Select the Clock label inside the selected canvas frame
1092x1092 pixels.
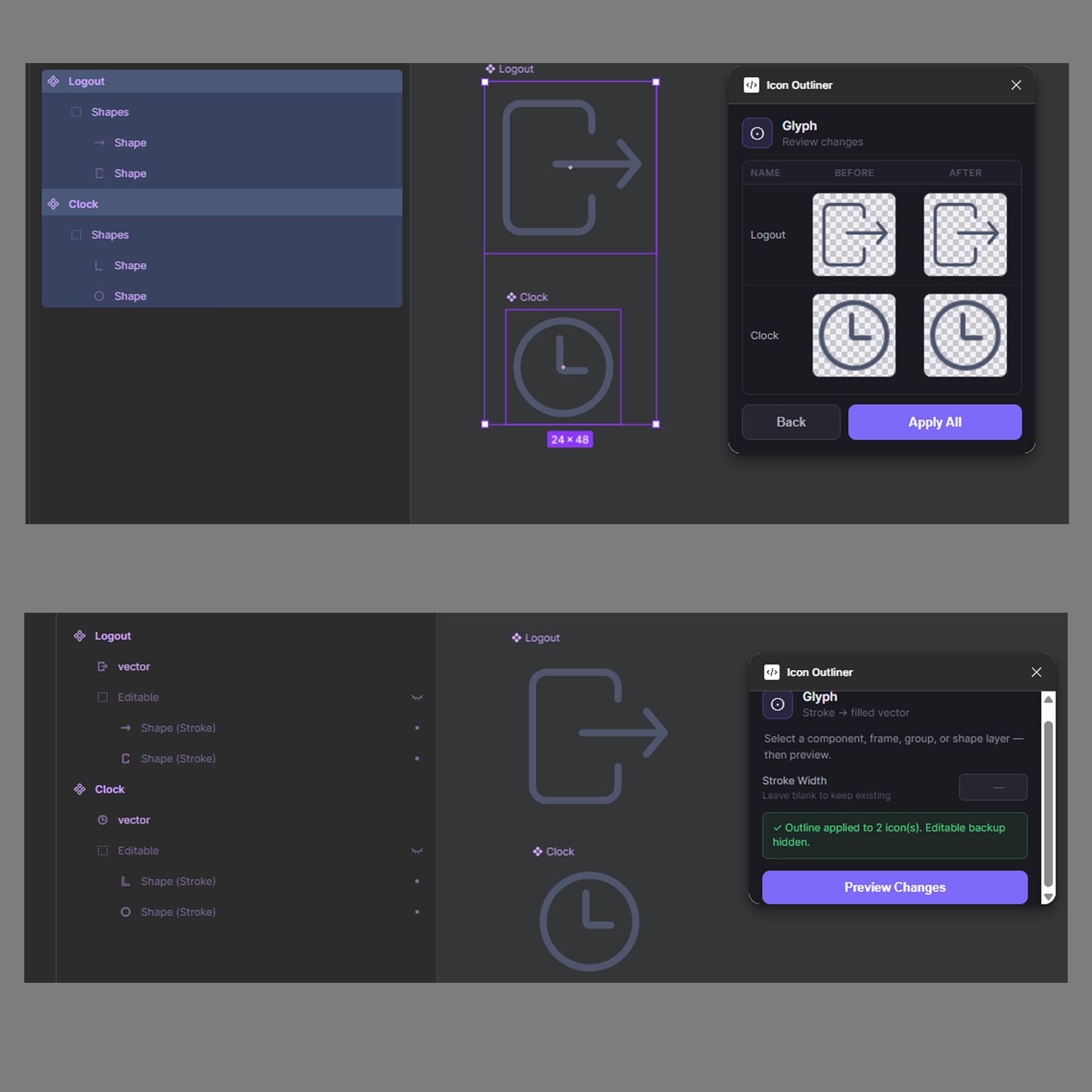pyautogui.click(x=527, y=297)
